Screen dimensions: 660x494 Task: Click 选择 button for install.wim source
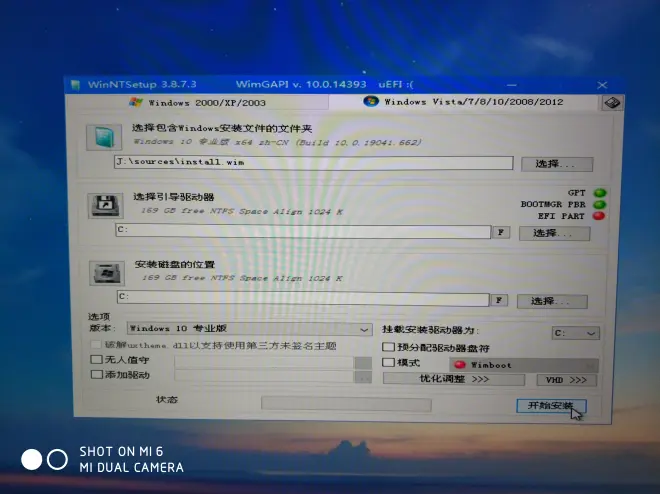[x=557, y=164]
